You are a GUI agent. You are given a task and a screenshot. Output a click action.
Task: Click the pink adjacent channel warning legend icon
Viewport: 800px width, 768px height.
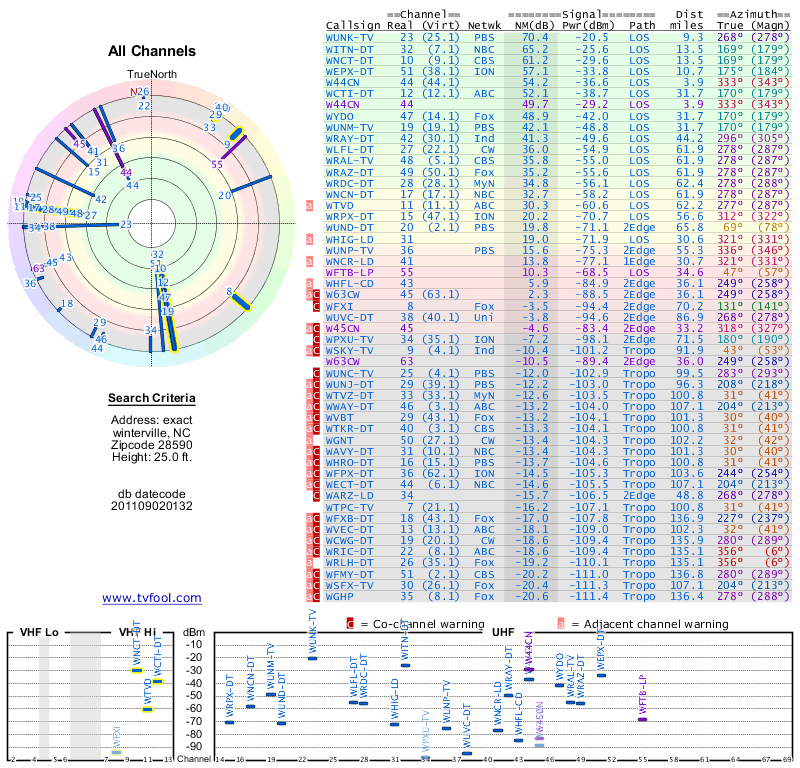pyautogui.click(x=561, y=624)
